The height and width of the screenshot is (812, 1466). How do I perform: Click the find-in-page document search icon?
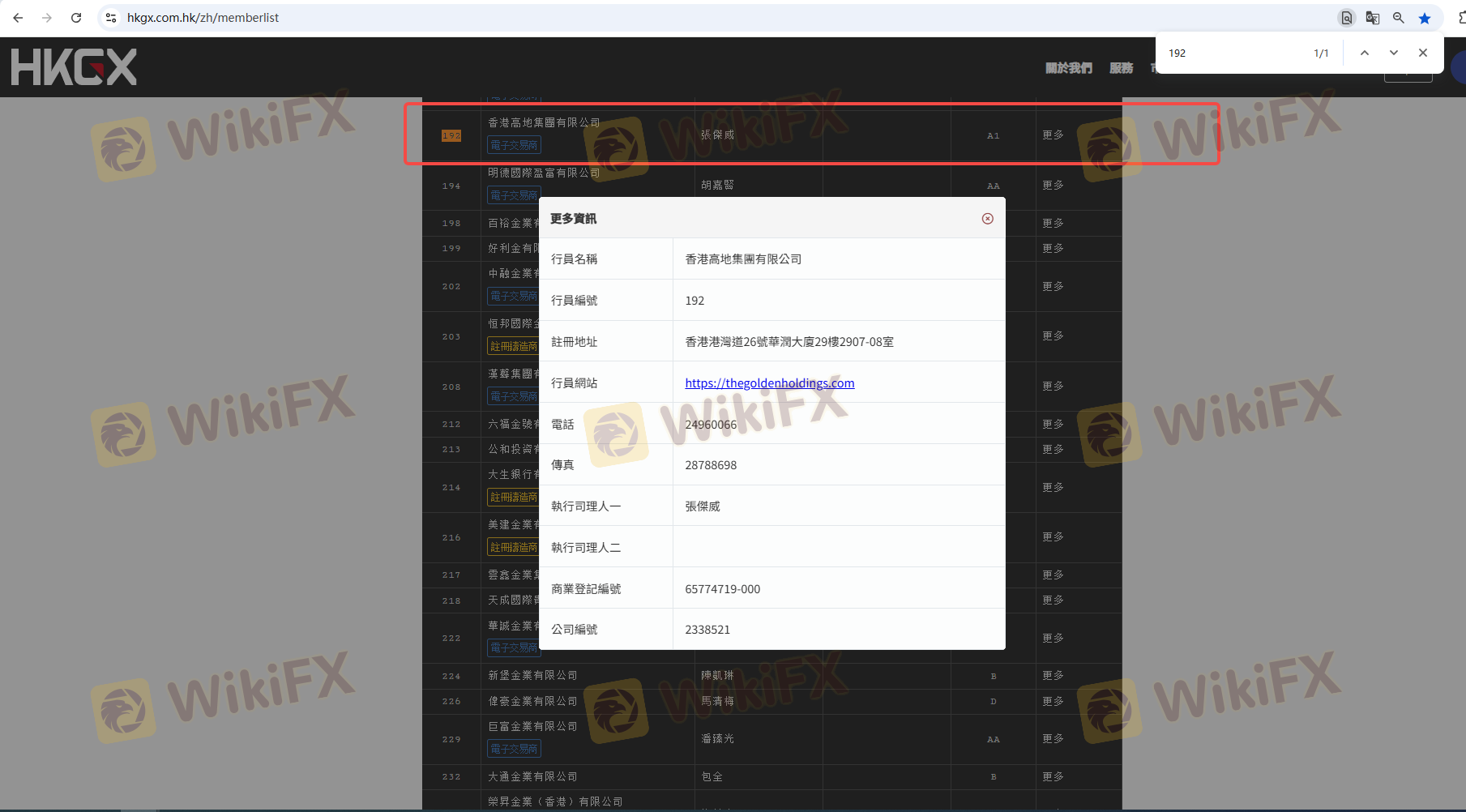pos(1346,18)
